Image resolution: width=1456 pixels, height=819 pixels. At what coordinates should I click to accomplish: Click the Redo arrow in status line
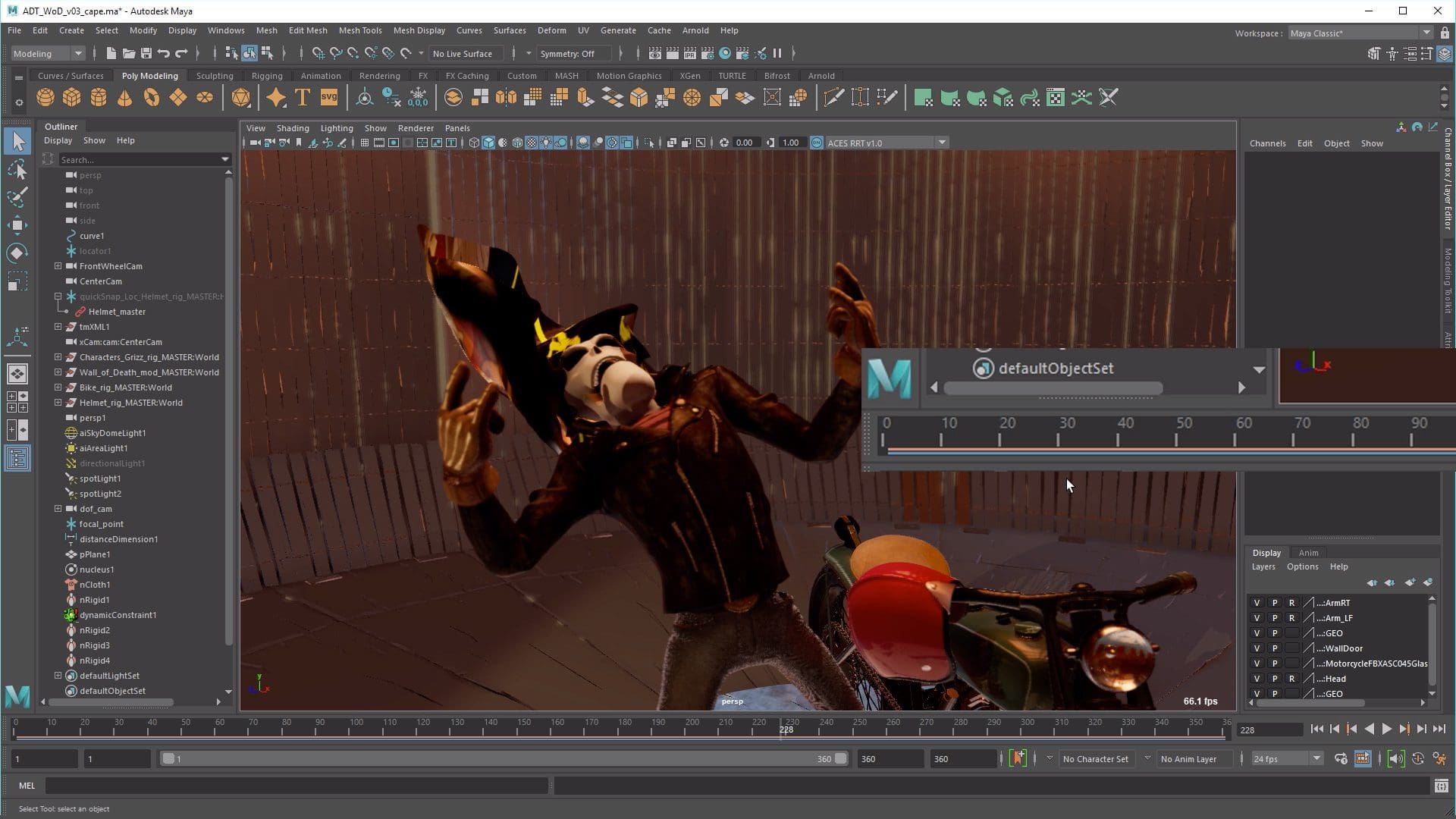[181, 53]
